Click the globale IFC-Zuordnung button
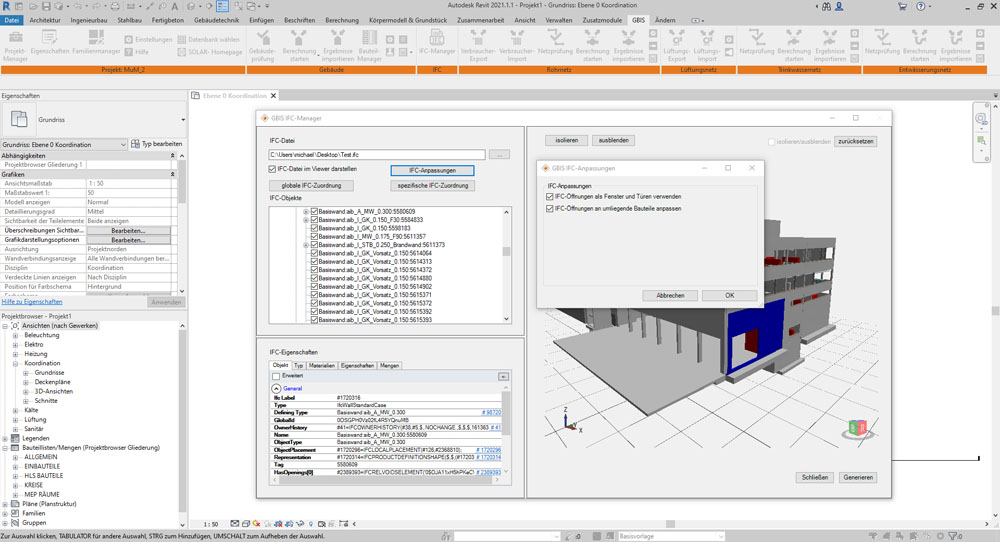Image resolution: width=1000 pixels, height=542 pixels. point(311,186)
